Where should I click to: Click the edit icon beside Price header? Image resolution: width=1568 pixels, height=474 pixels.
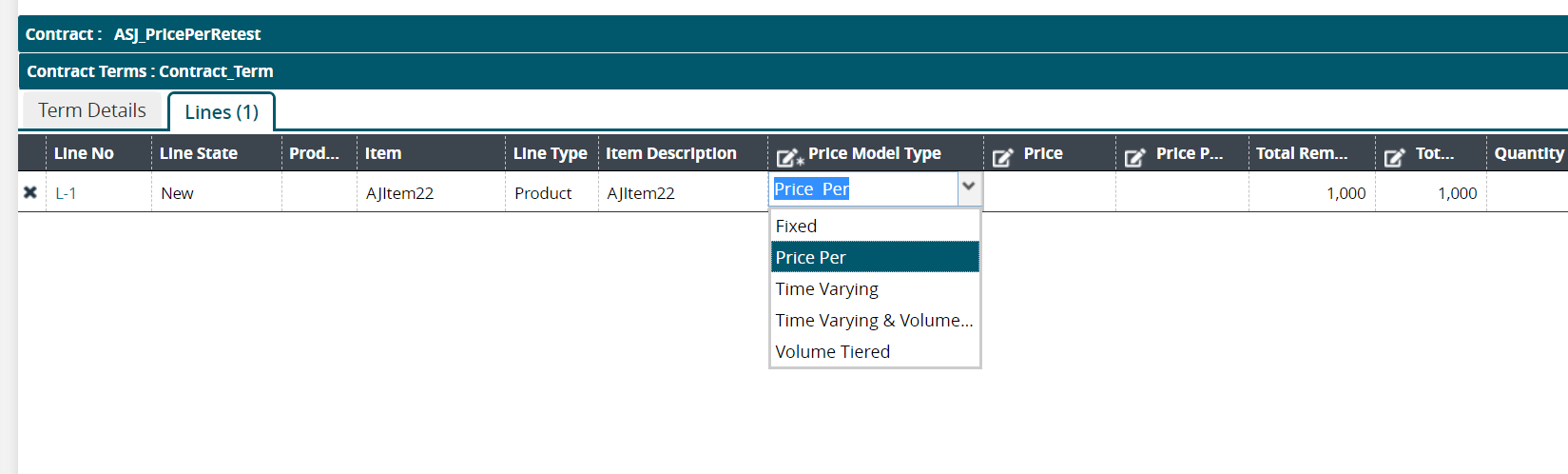1002,157
